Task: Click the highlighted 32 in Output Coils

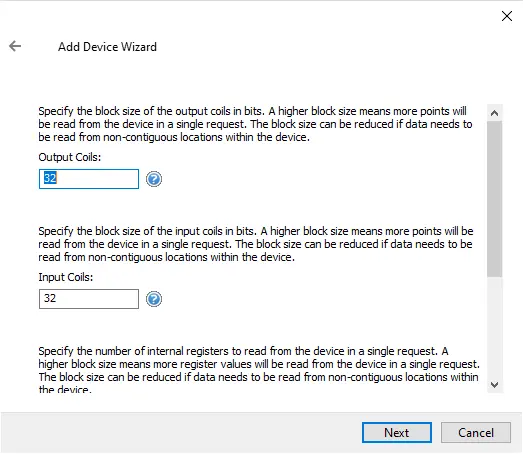Action: pos(50,178)
